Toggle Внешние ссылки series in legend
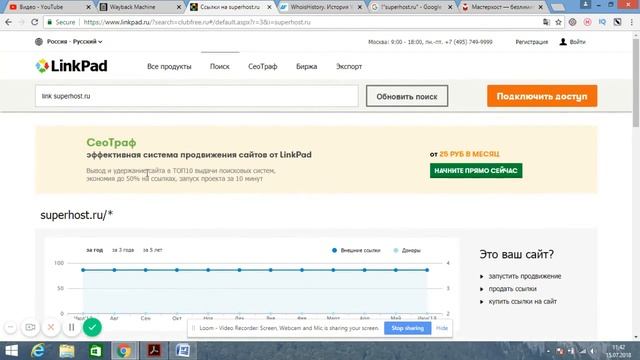Viewport: 640px width, 360px height. [356, 250]
